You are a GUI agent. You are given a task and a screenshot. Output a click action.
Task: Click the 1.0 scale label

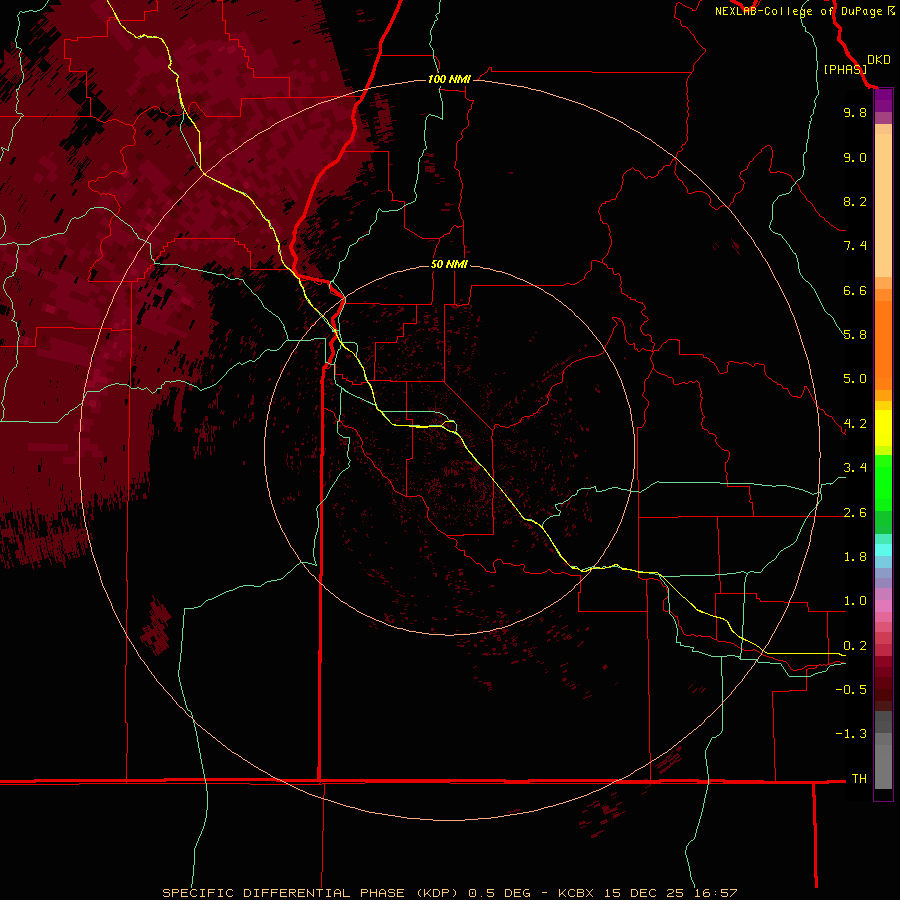tap(855, 601)
